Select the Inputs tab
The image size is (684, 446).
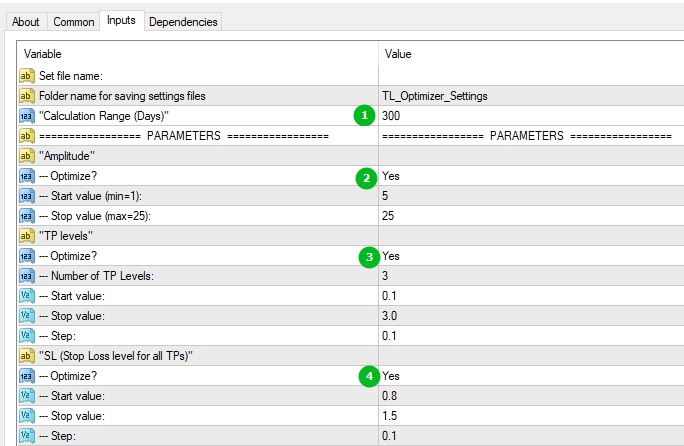click(x=121, y=21)
